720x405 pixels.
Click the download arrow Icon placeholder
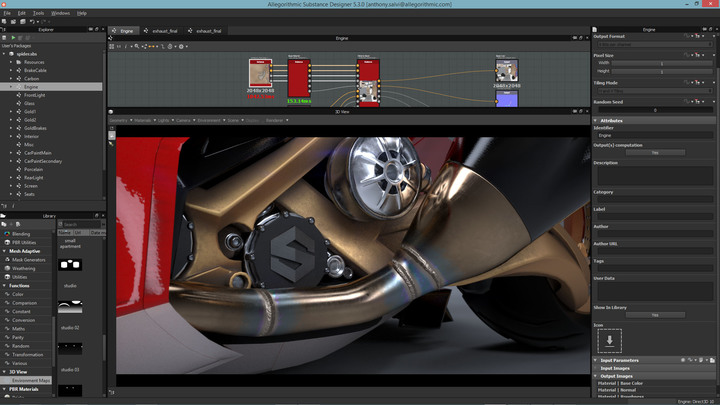609,341
